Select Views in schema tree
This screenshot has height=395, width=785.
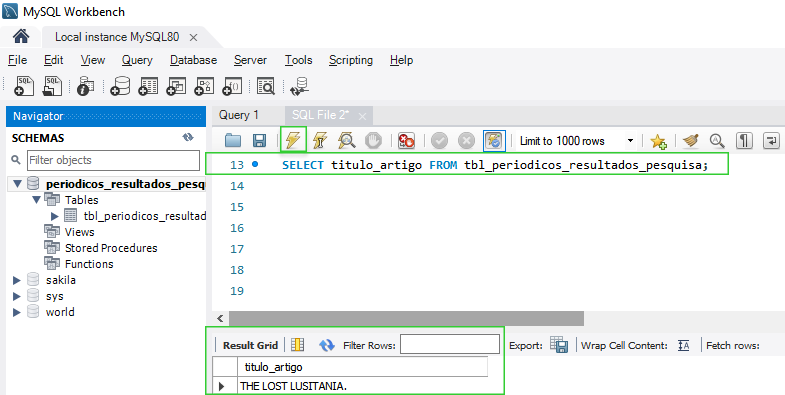point(79,232)
